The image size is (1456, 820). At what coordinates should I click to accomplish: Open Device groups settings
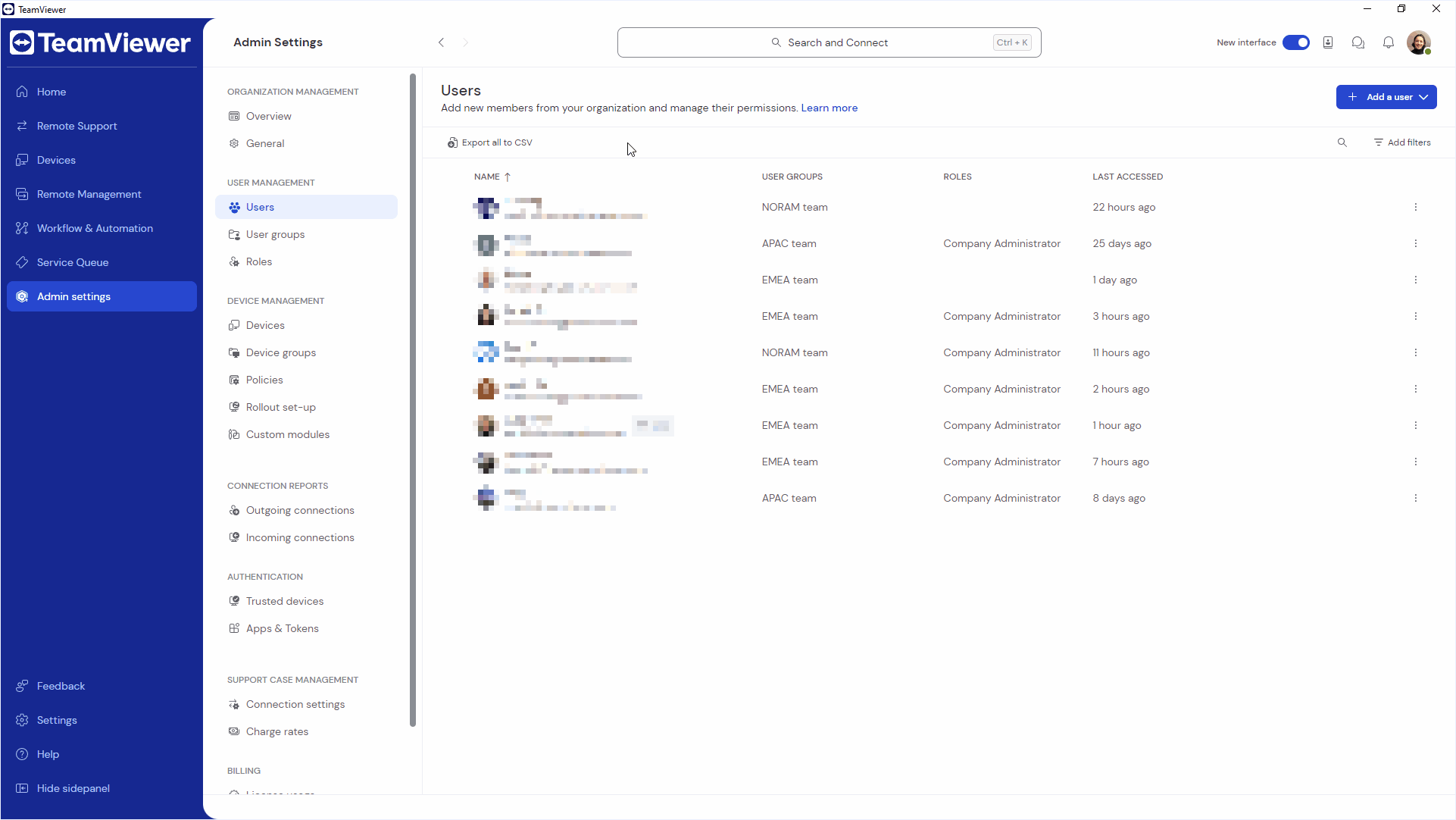(306, 352)
